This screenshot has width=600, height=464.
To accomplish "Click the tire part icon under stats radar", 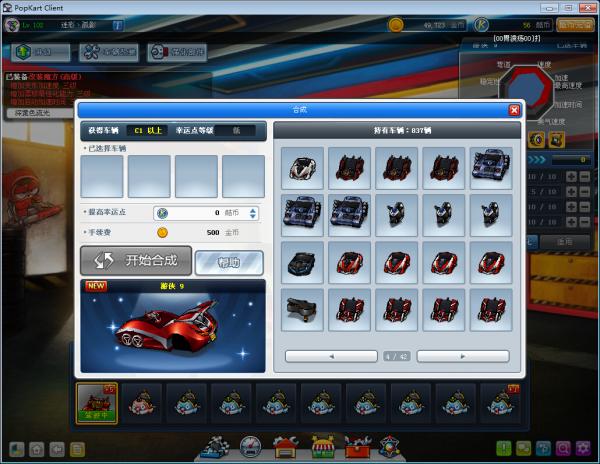I will 537,140.
